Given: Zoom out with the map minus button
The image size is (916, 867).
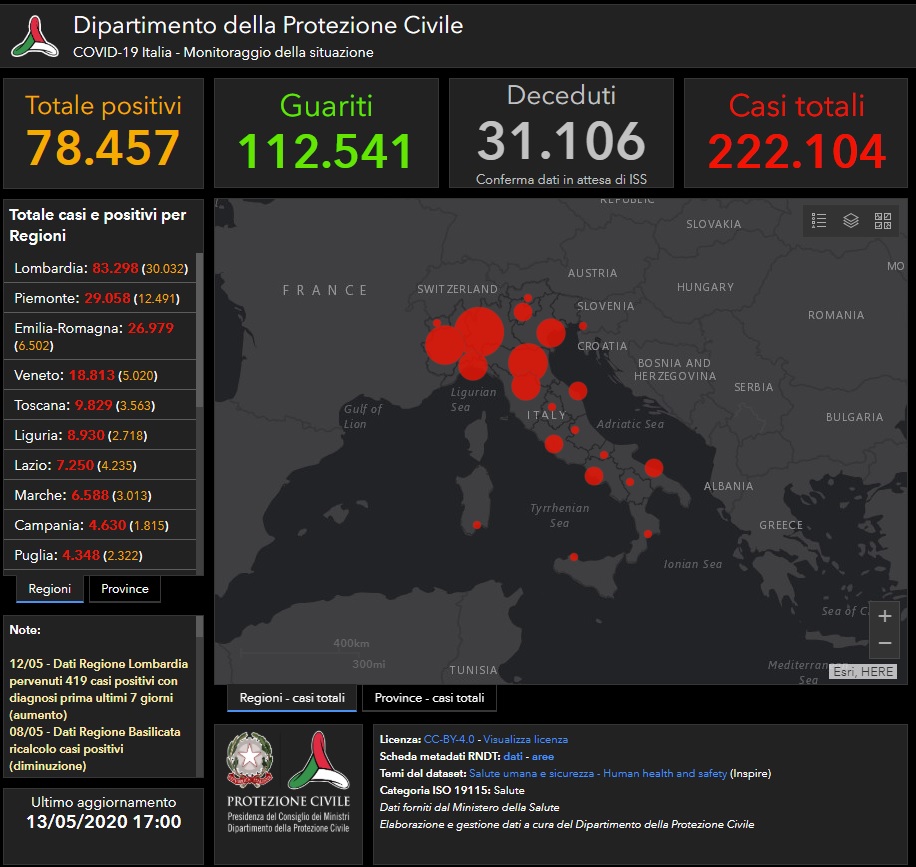Looking at the screenshot, I should 884,643.
